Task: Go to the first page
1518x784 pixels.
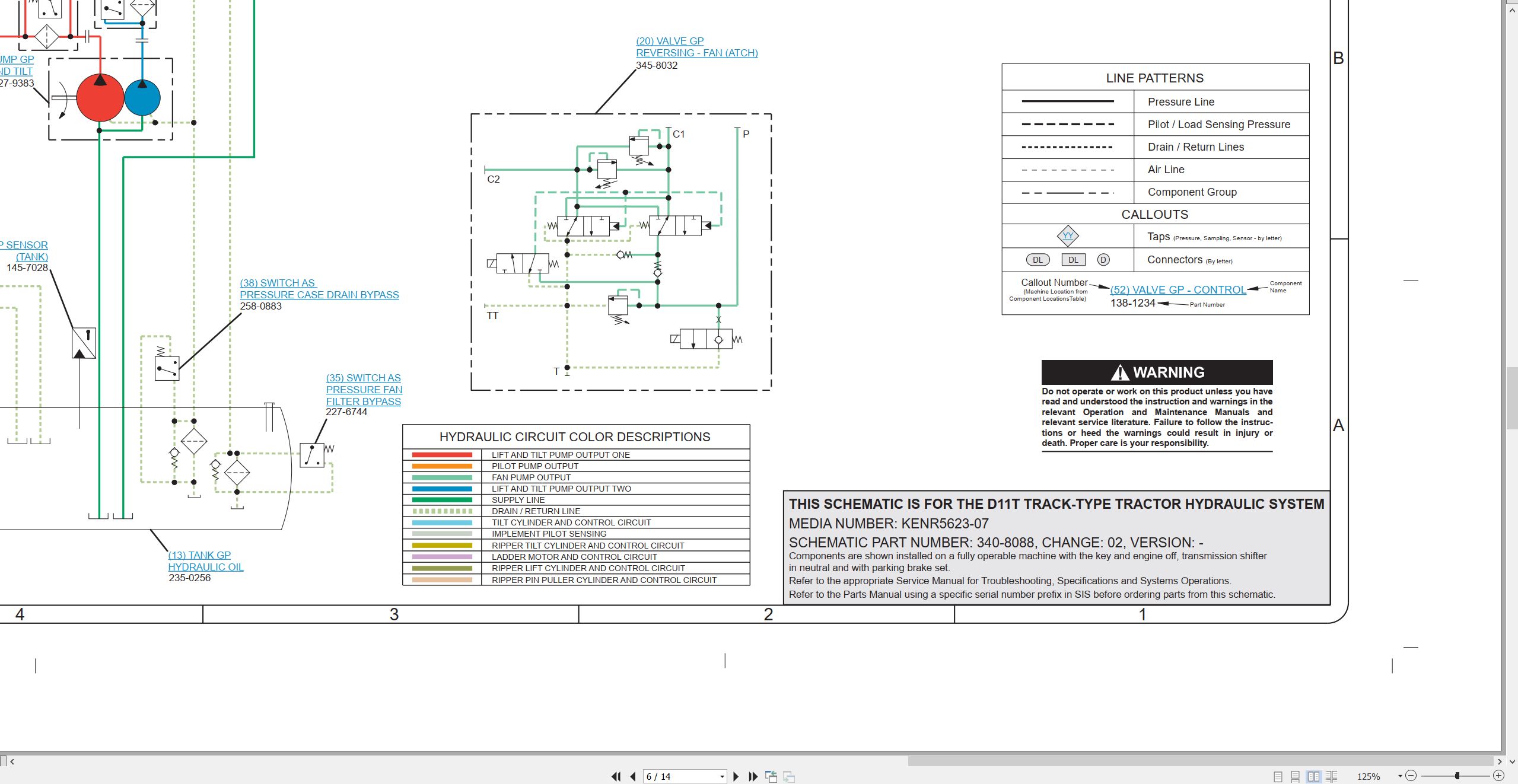Action: pos(616,776)
